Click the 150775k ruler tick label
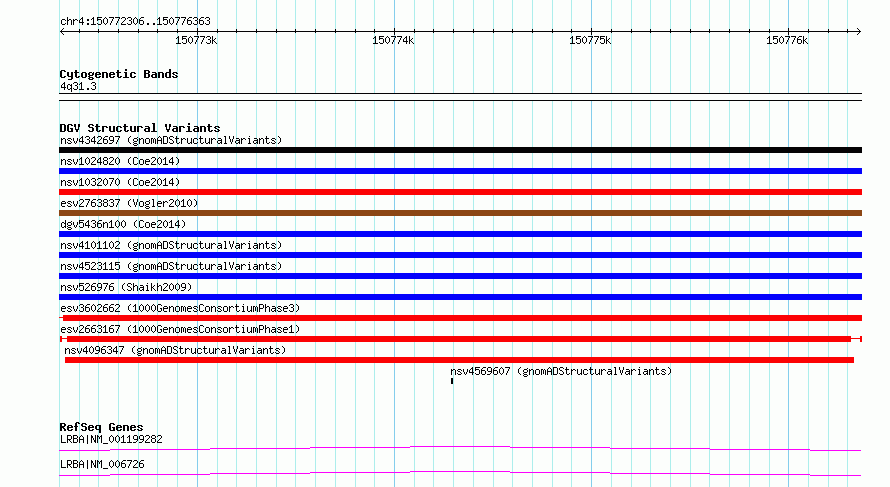Screen dimensions: 890x487 [x=590, y=40]
